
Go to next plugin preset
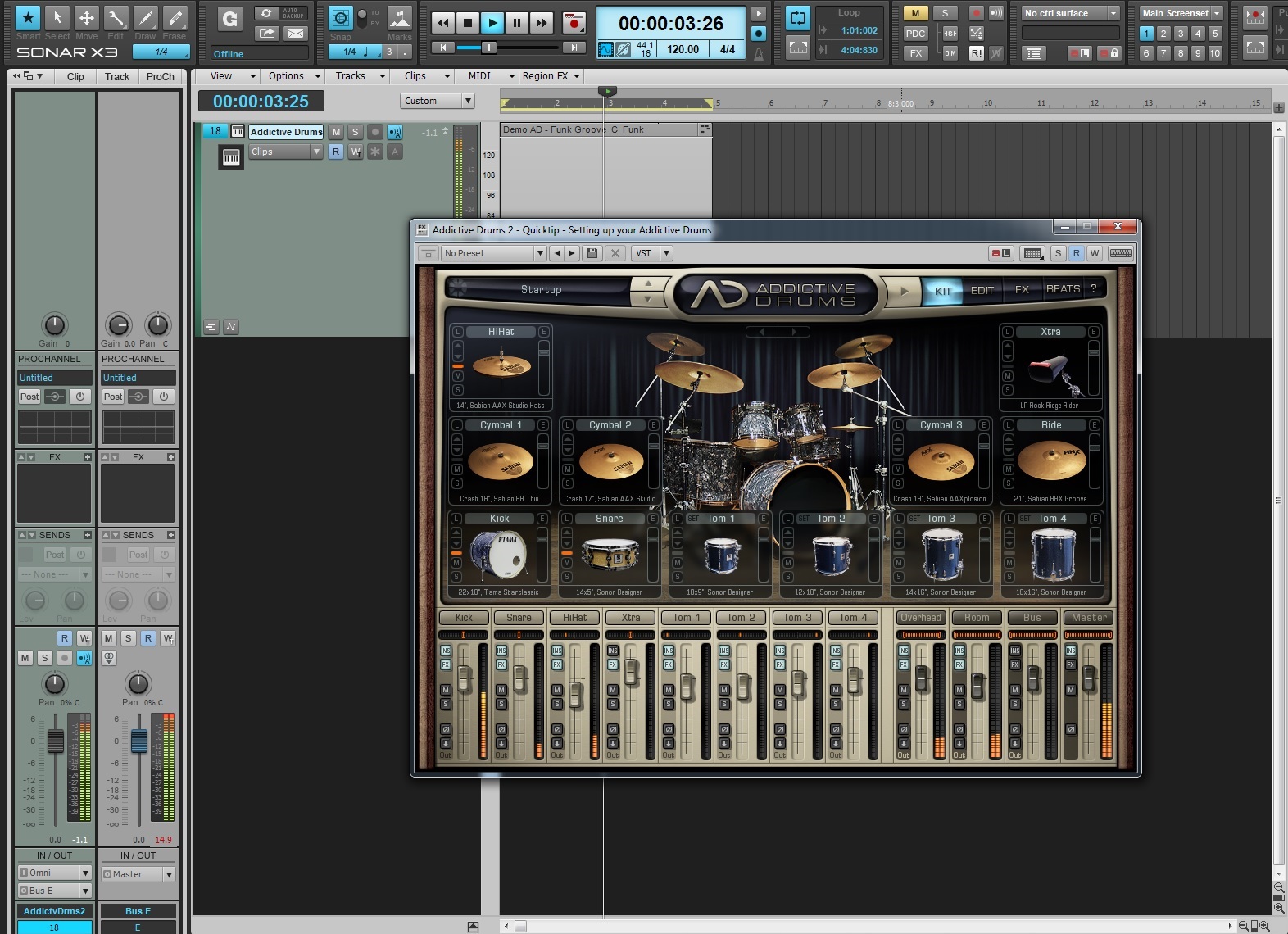pyautogui.click(x=572, y=253)
